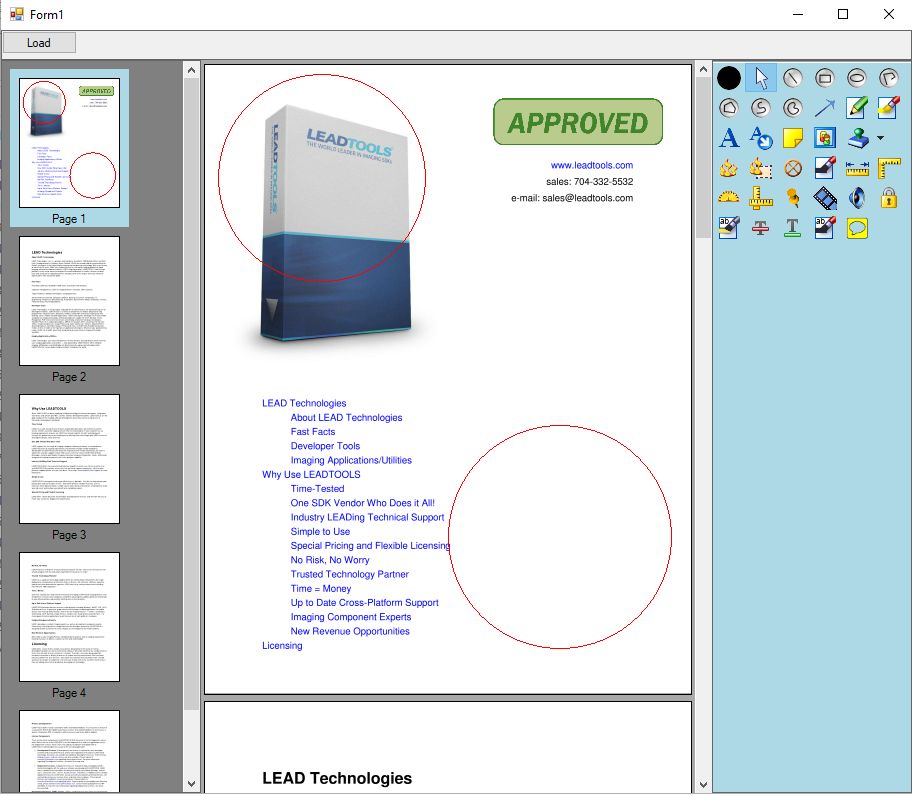The height and width of the screenshot is (796, 912).
Task: Select the Polygon annotation tool
Action: (x=729, y=108)
